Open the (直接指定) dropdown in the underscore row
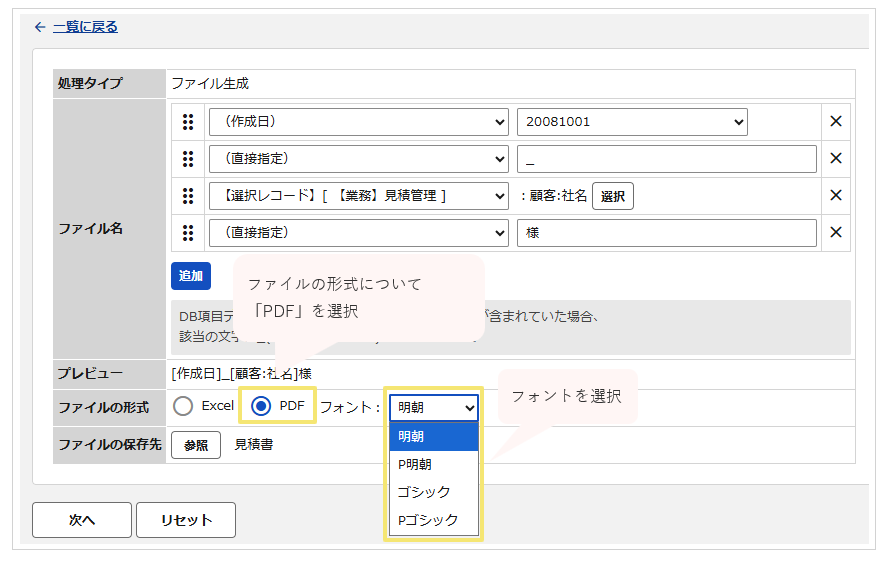 (359, 159)
